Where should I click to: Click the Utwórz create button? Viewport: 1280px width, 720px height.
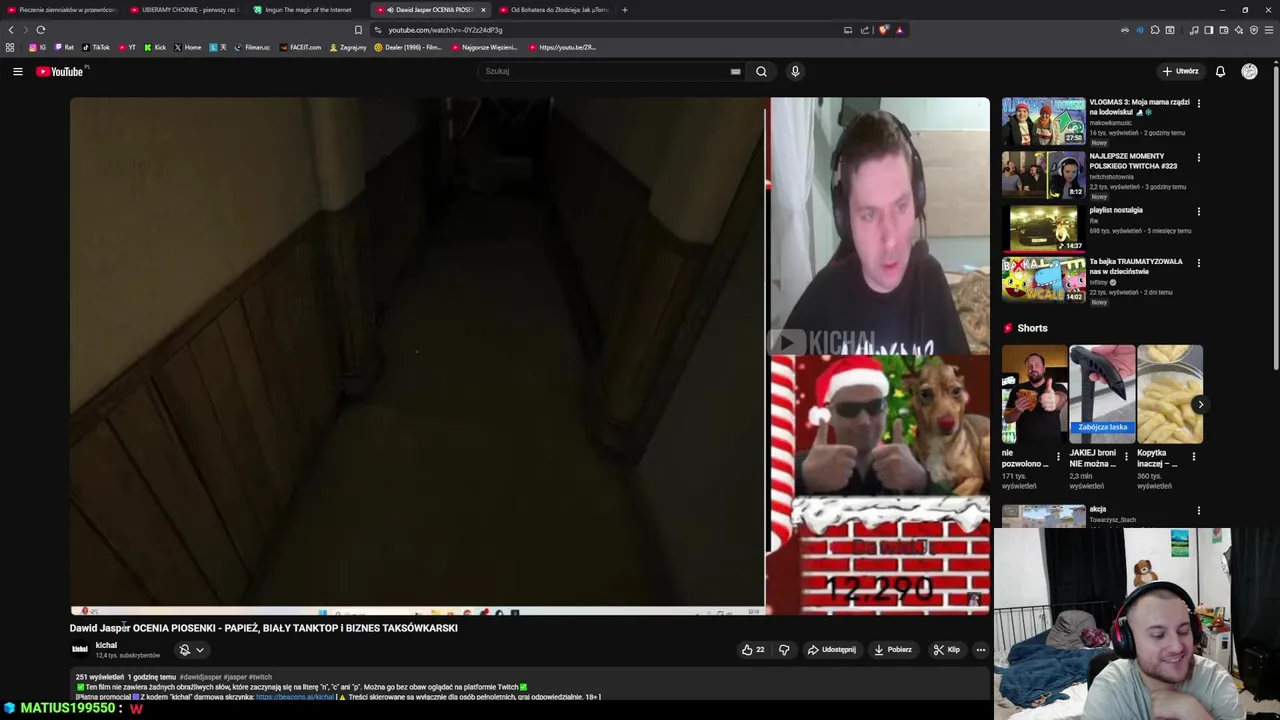1180,71
